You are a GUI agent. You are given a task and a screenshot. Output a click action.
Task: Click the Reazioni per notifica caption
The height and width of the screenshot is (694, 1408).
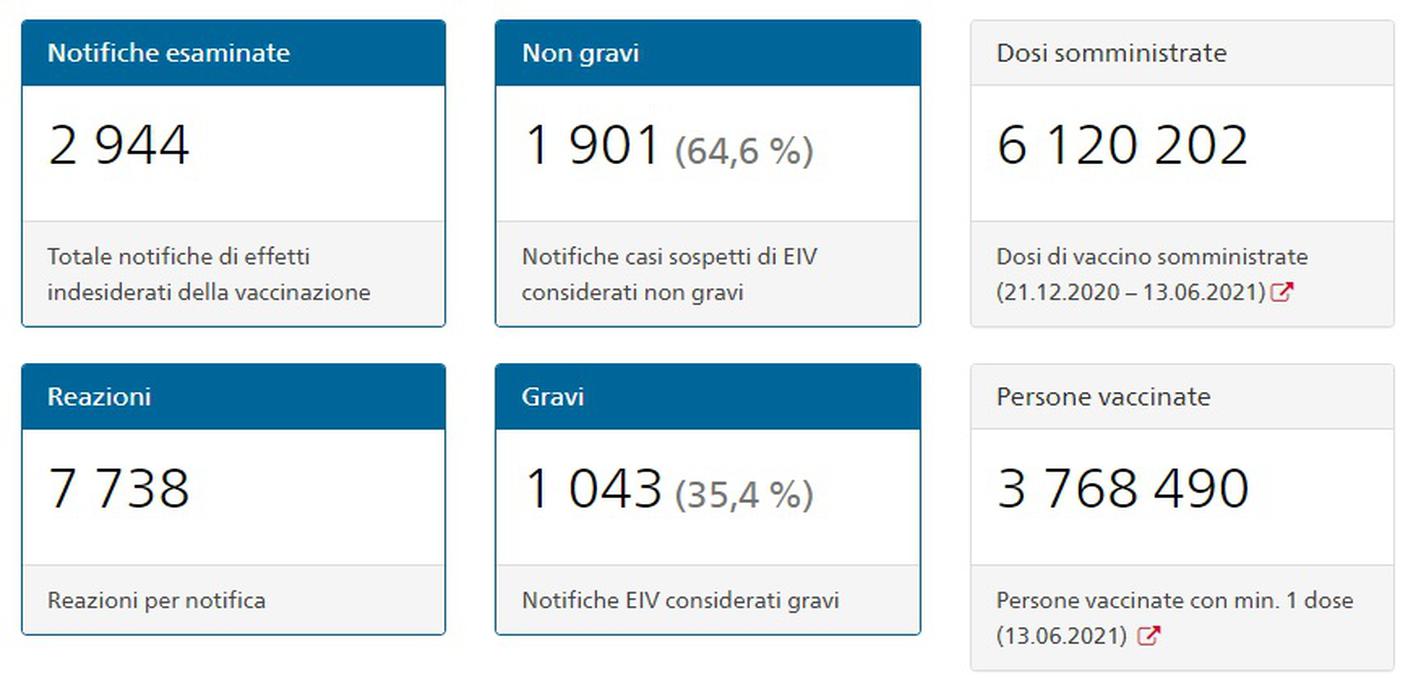pyautogui.click(x=156, y=601)
